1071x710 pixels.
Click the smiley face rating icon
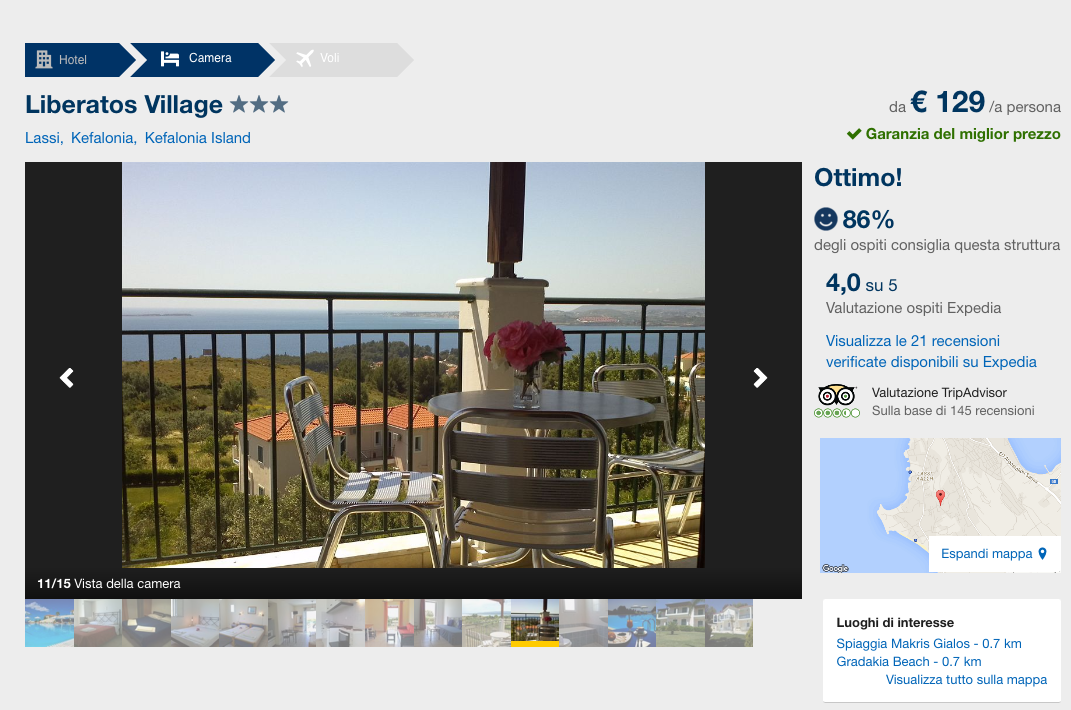coord(826,219)
